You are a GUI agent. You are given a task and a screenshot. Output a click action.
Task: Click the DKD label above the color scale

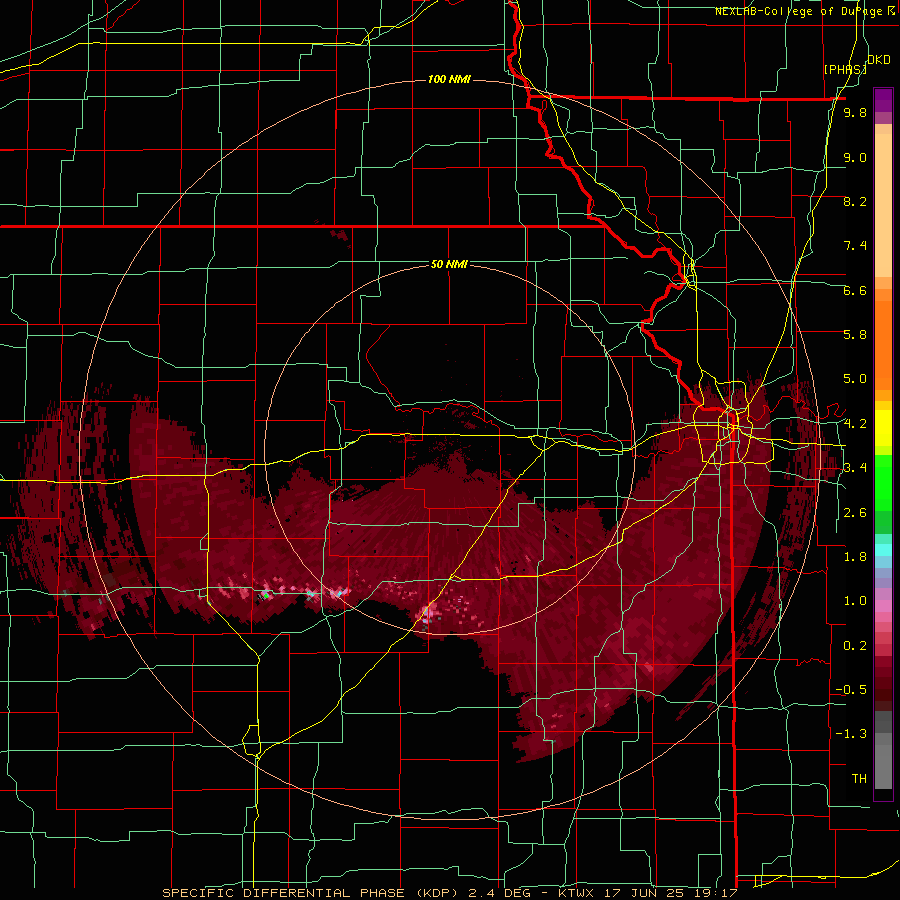point(879,60)
